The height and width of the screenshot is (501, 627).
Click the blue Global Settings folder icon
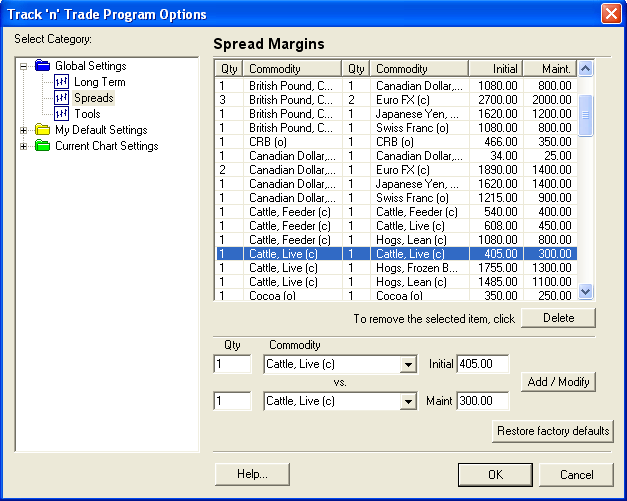click(x=42, y=66)
